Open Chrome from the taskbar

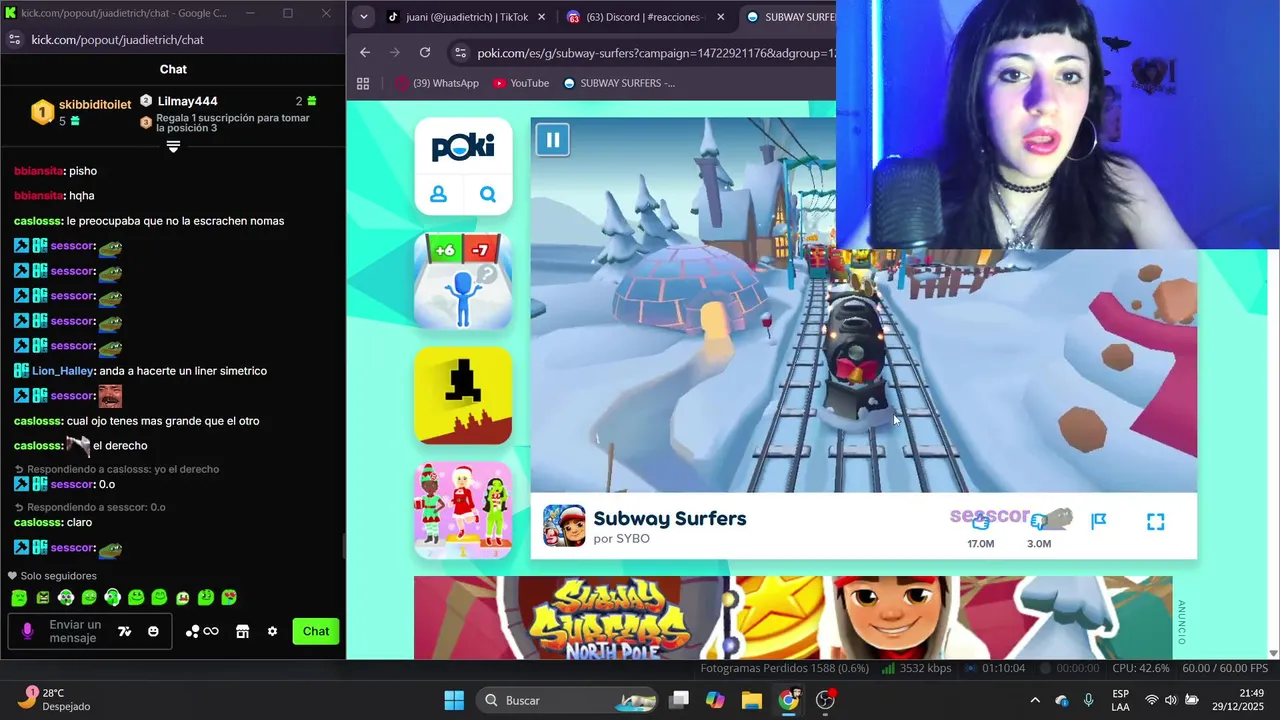[x=789, y=700]
